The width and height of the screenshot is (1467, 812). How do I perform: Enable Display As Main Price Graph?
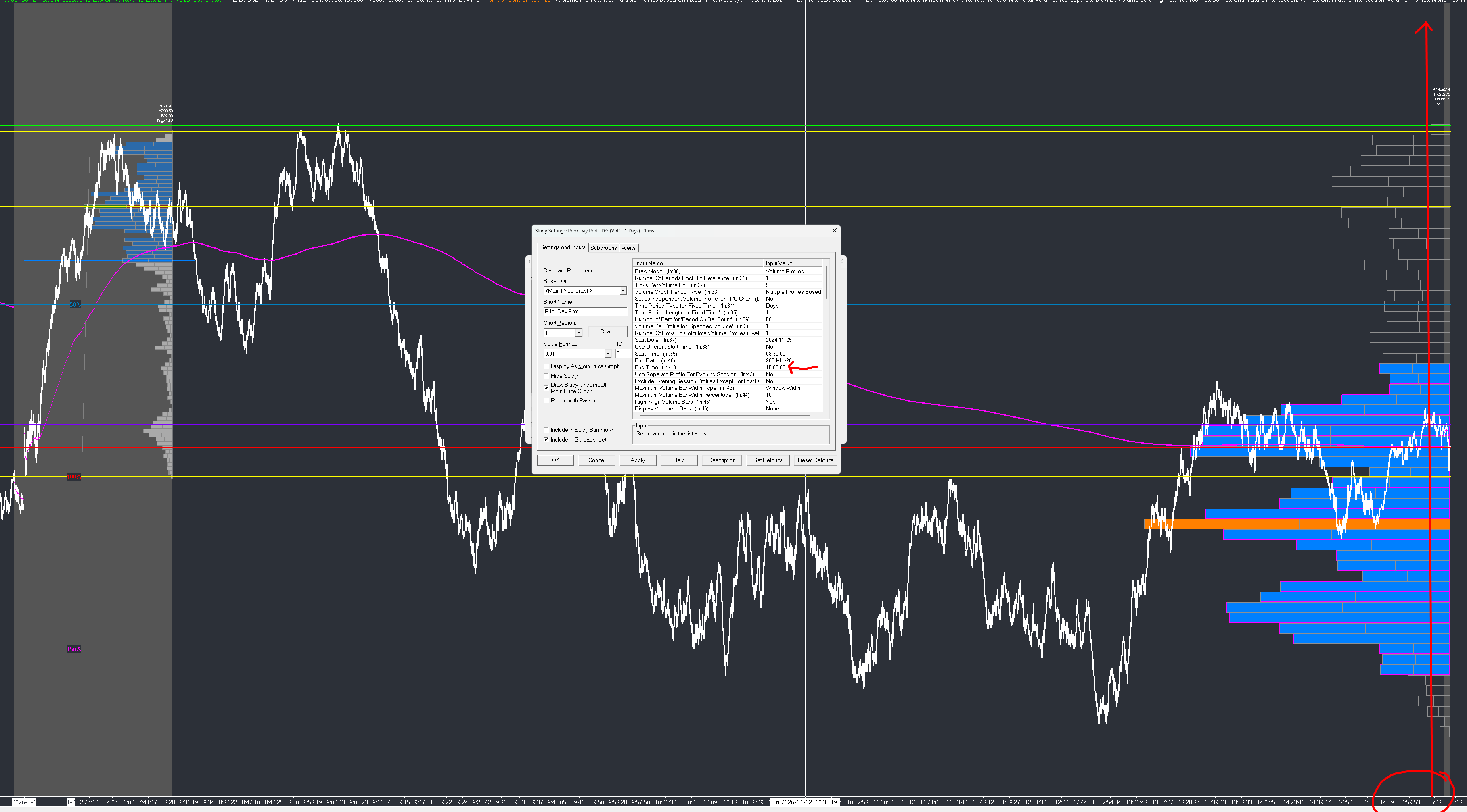click(546, 366)
